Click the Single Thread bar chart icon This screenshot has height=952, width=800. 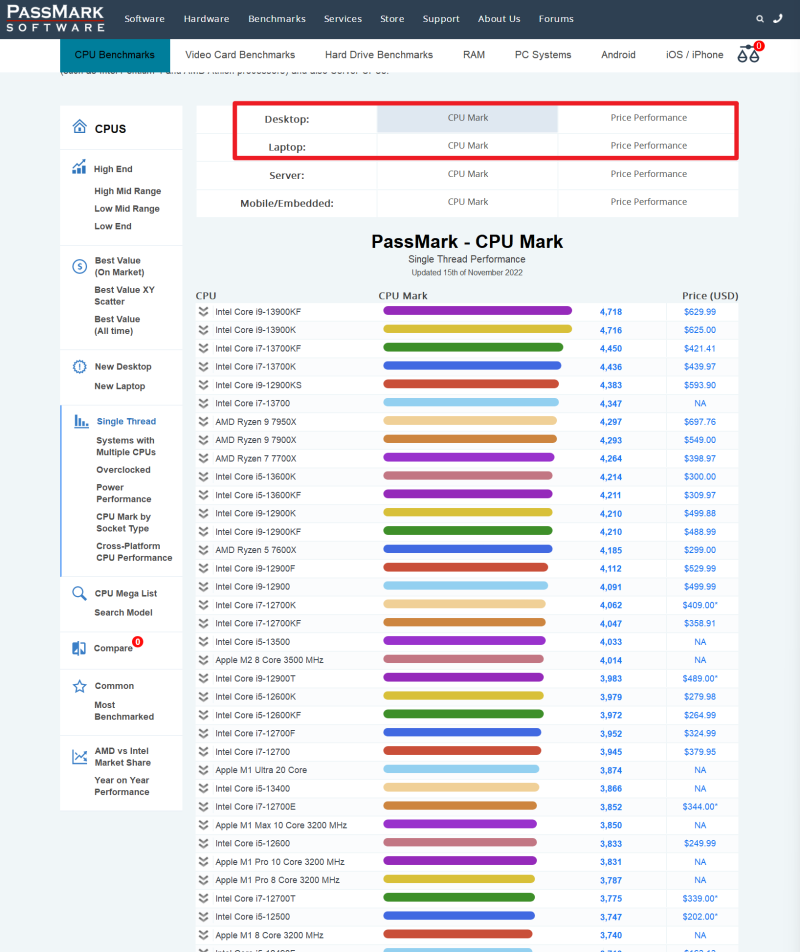click(81, 421)
